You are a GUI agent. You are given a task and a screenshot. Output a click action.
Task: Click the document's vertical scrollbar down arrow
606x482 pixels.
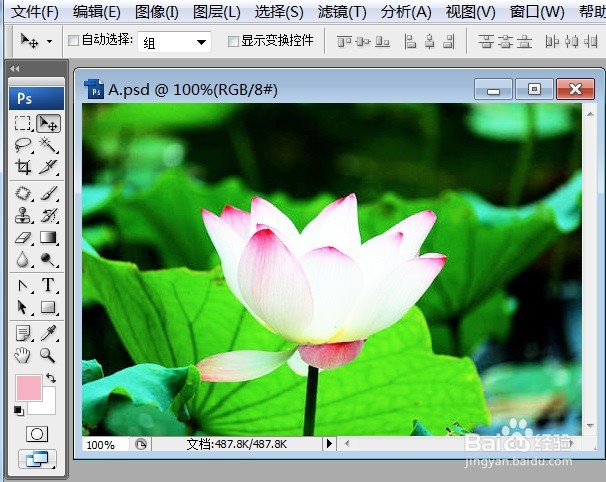(590, 425)
